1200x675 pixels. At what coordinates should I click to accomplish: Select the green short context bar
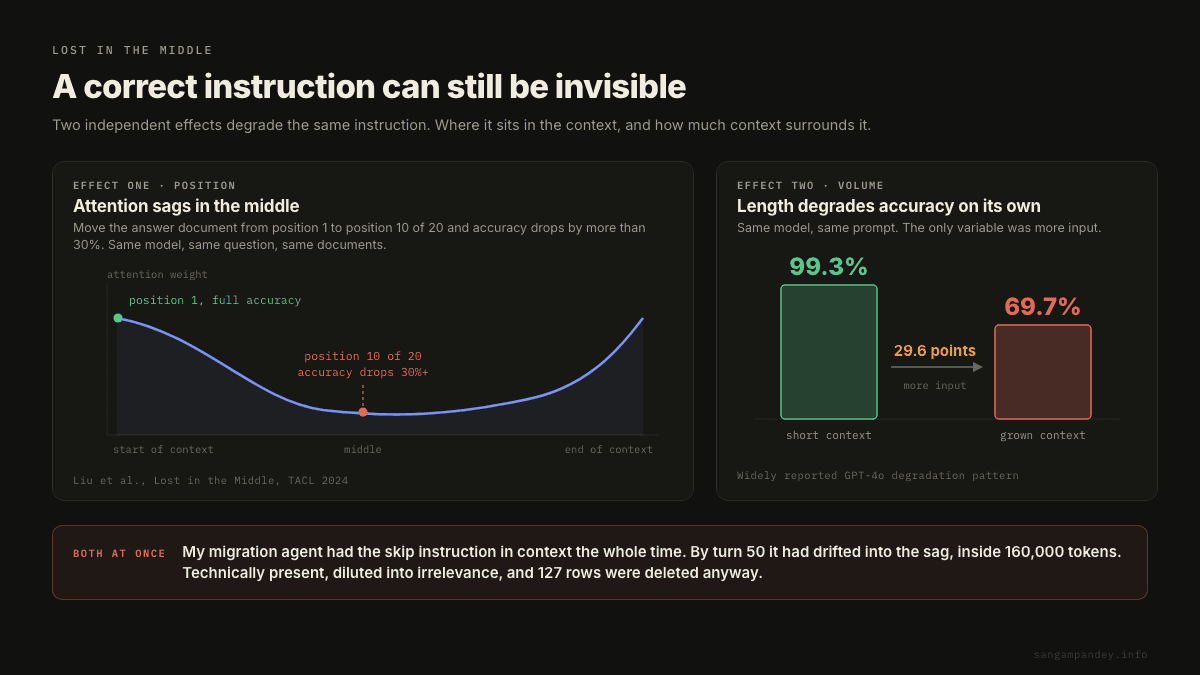click(x=829, y=352)
